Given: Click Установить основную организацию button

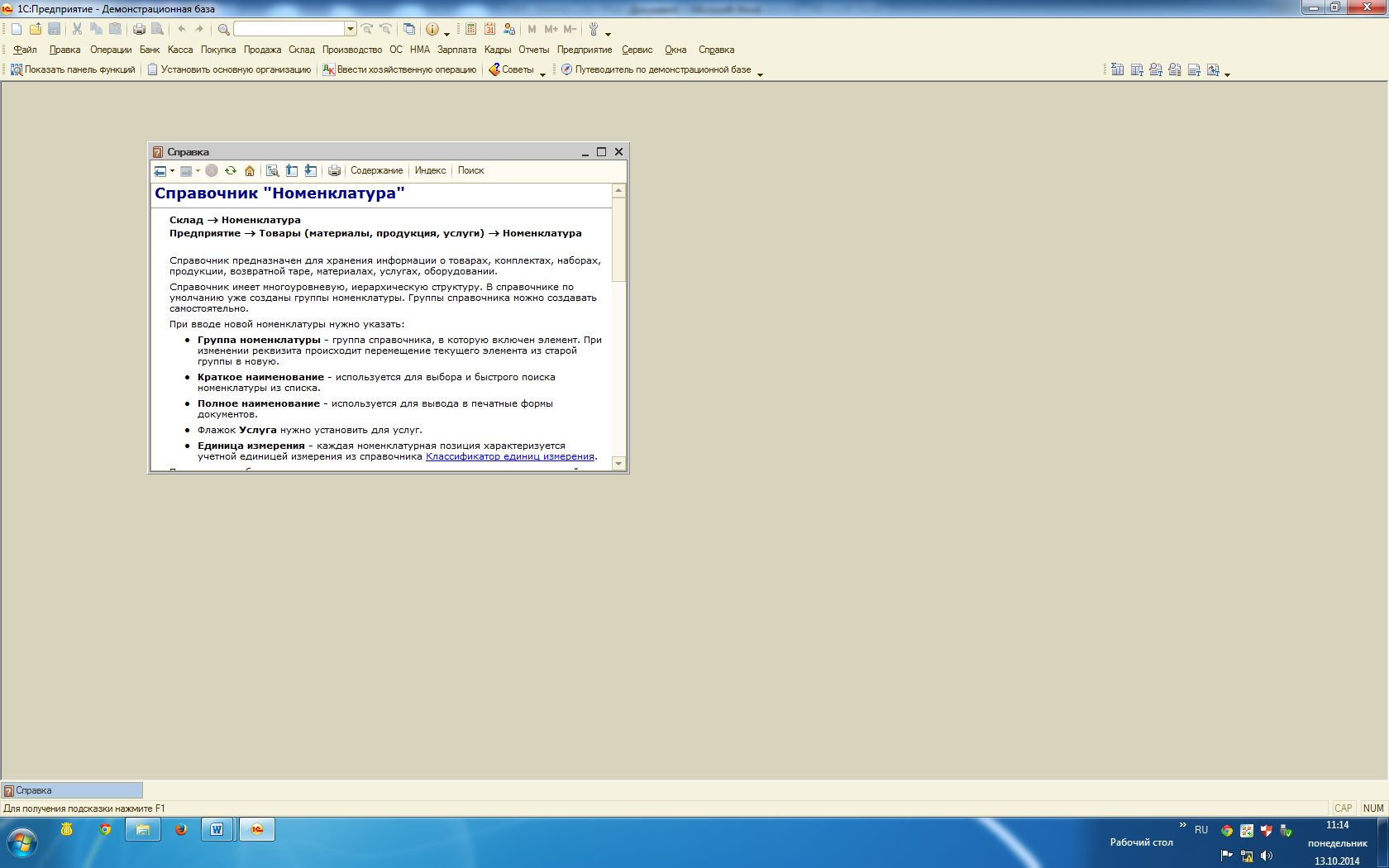Looking at the screenshot, I should (229, 69).
